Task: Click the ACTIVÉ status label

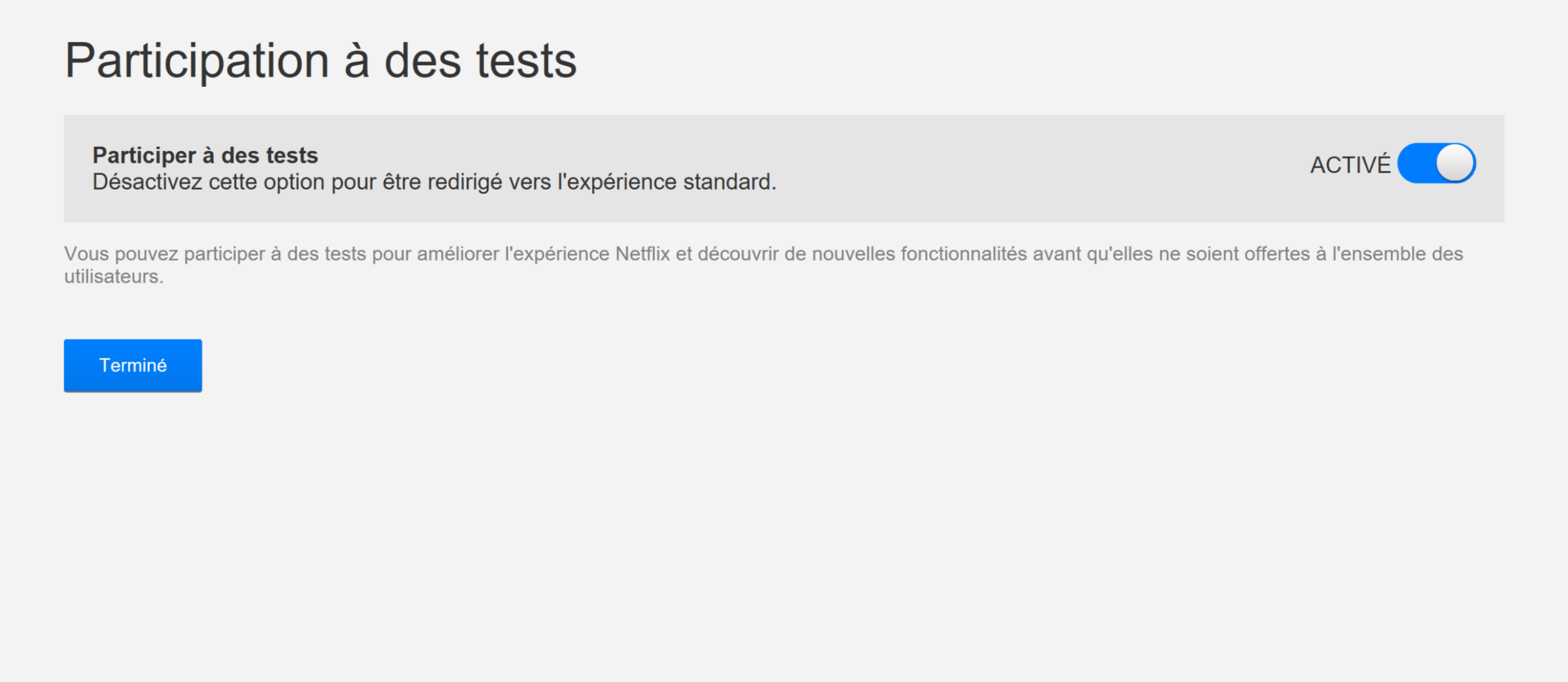Action: pos(1350,165)
